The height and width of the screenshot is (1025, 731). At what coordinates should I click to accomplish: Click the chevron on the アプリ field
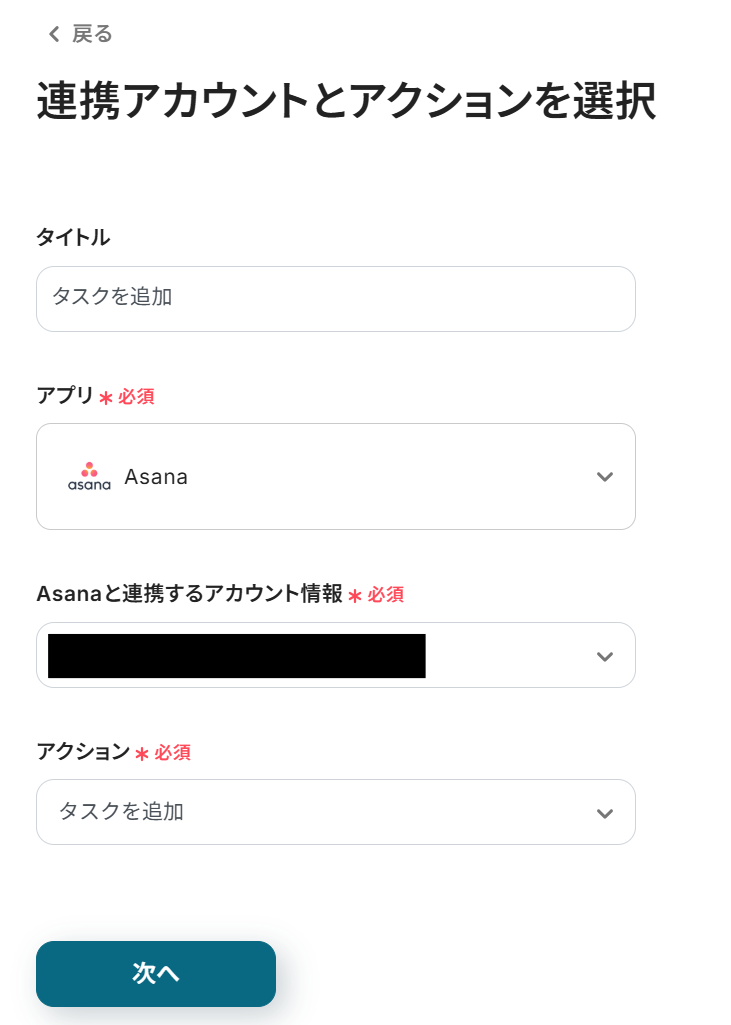click(x=605, y=477)
